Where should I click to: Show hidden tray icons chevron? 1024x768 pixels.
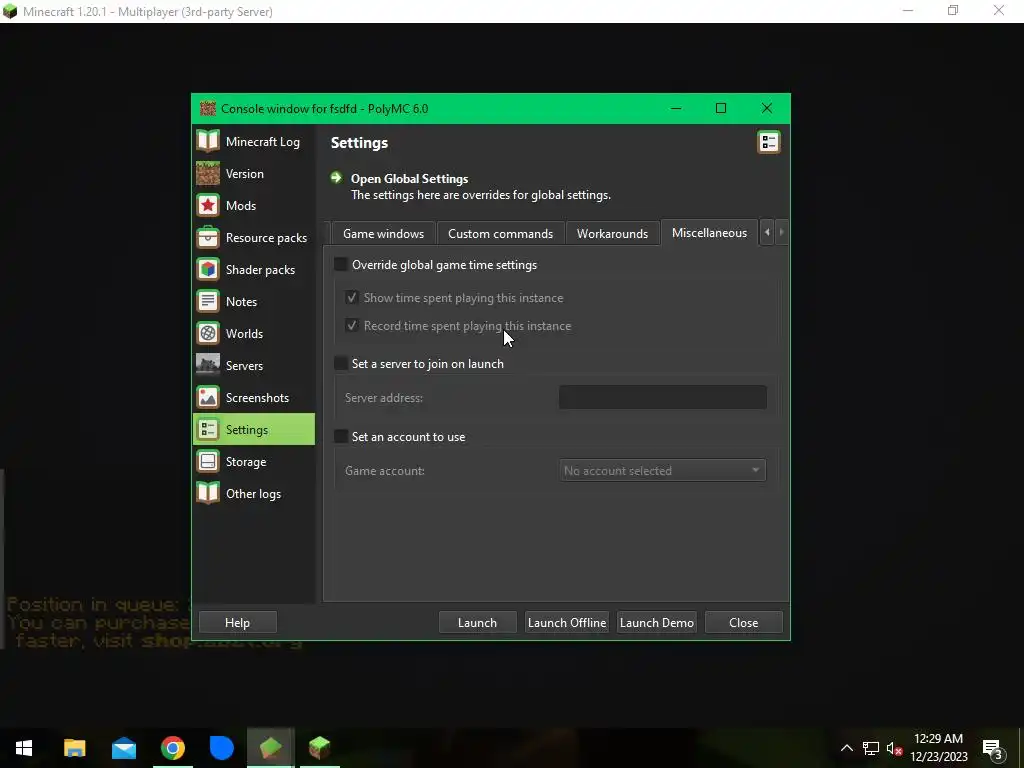tap(846, 748)
